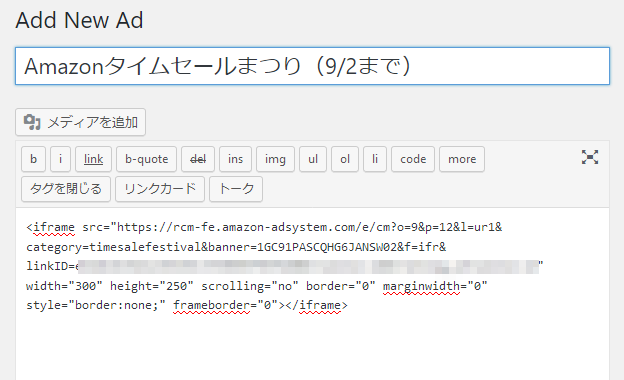
Task: Click the marginwidth="0" attribute text
Action: [435, 286]
